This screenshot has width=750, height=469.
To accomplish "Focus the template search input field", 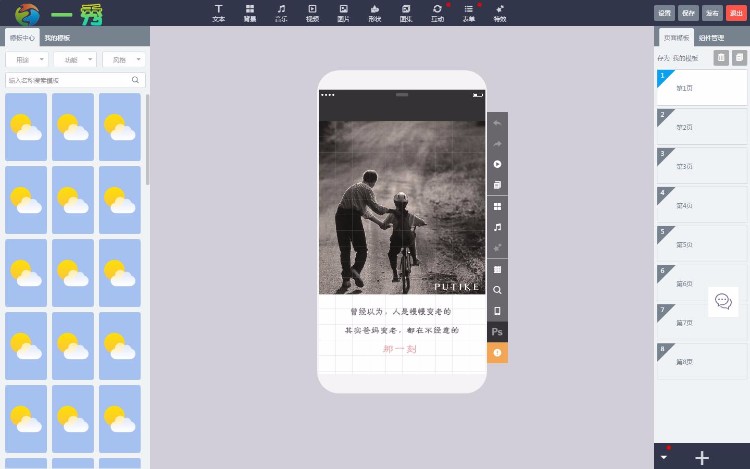I will coord(75,80).
